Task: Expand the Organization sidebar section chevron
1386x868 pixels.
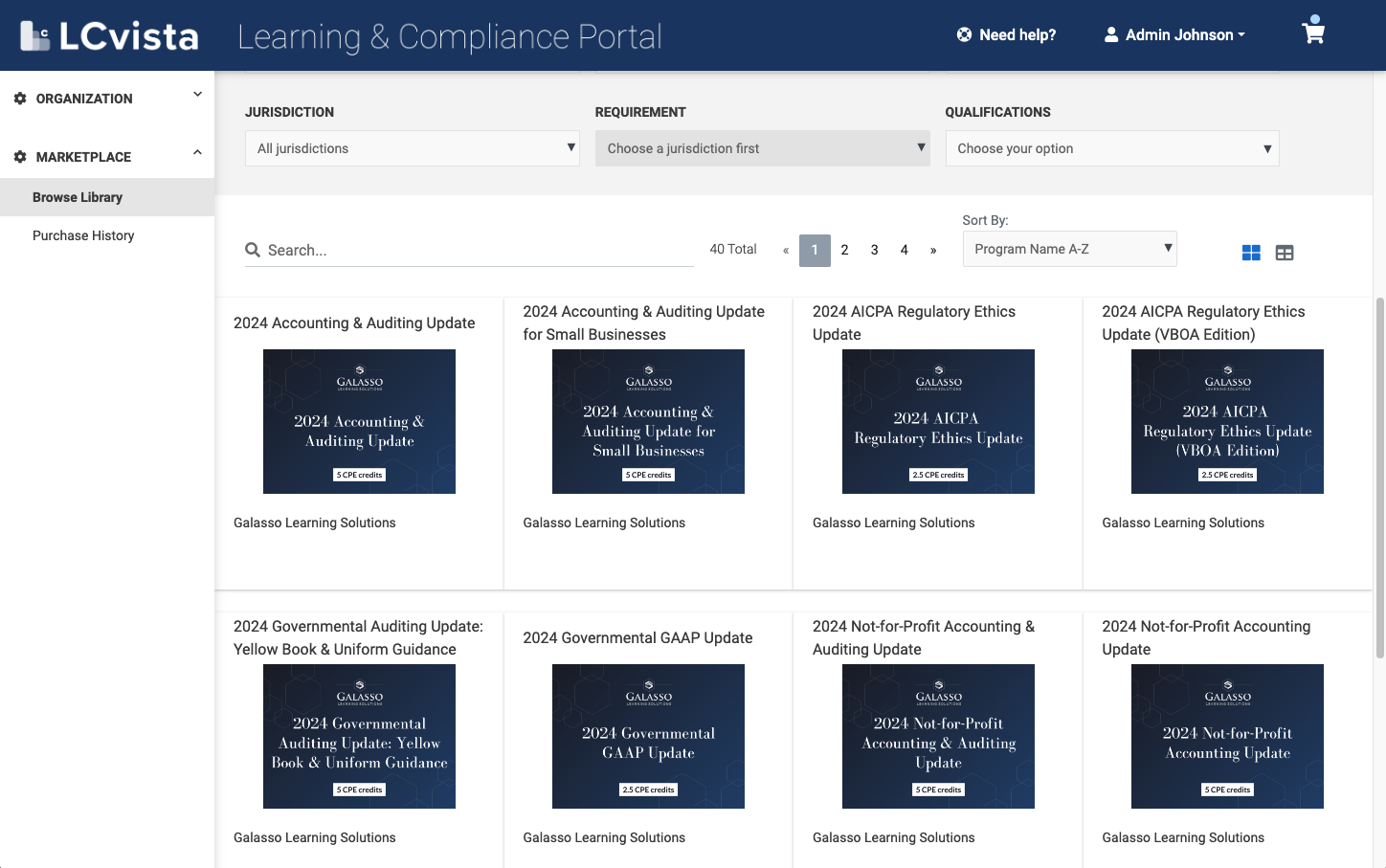Action: point(197,95)
